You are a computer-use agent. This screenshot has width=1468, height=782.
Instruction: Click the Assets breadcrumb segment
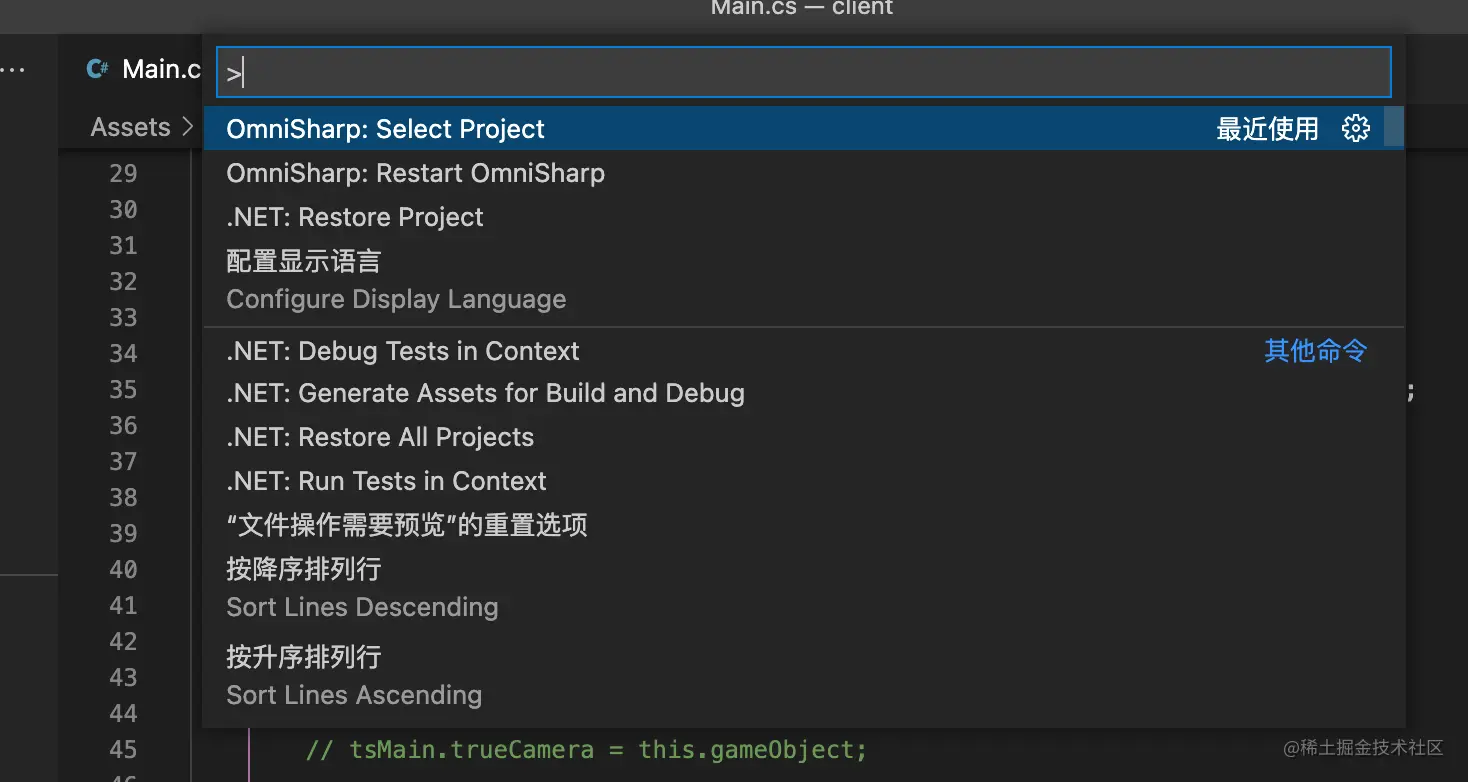131,127
